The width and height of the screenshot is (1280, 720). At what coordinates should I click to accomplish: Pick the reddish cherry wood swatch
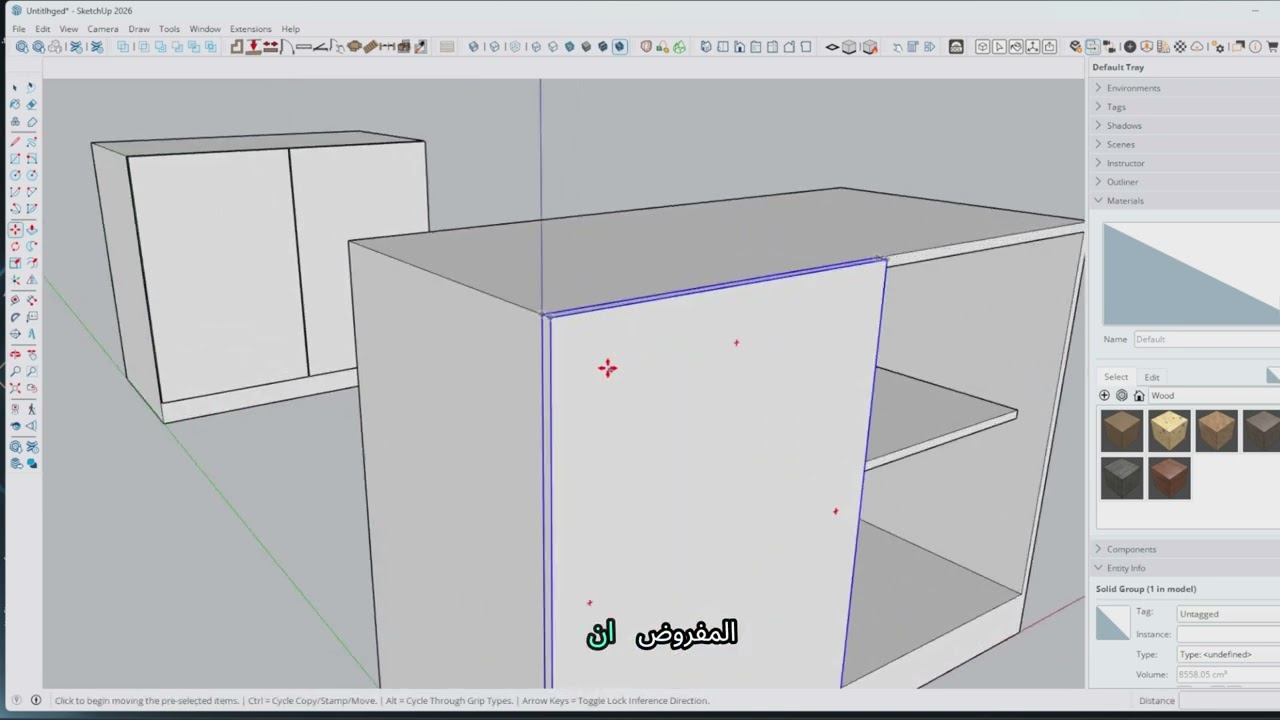click(1169, 478)
